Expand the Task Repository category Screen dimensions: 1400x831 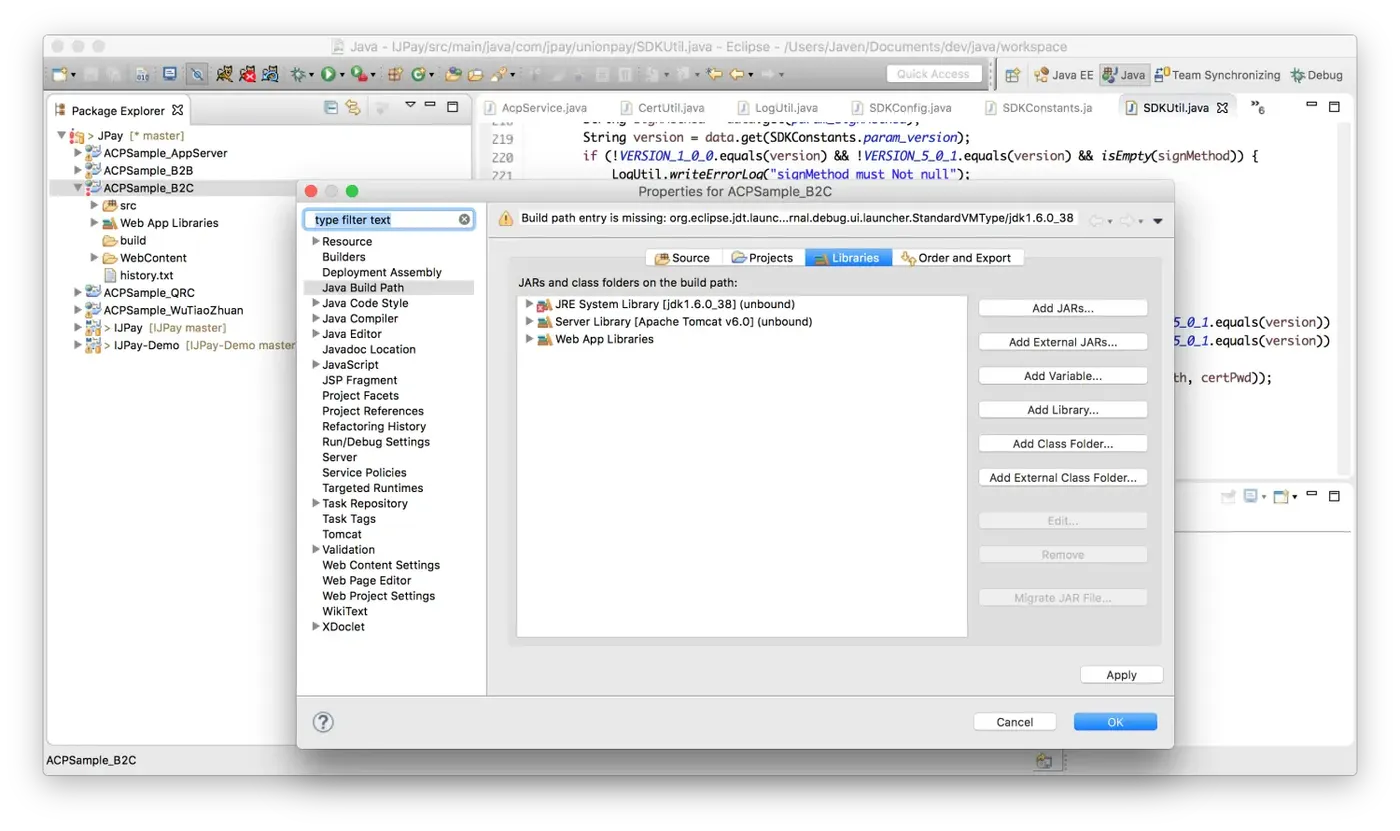[316, 504]
